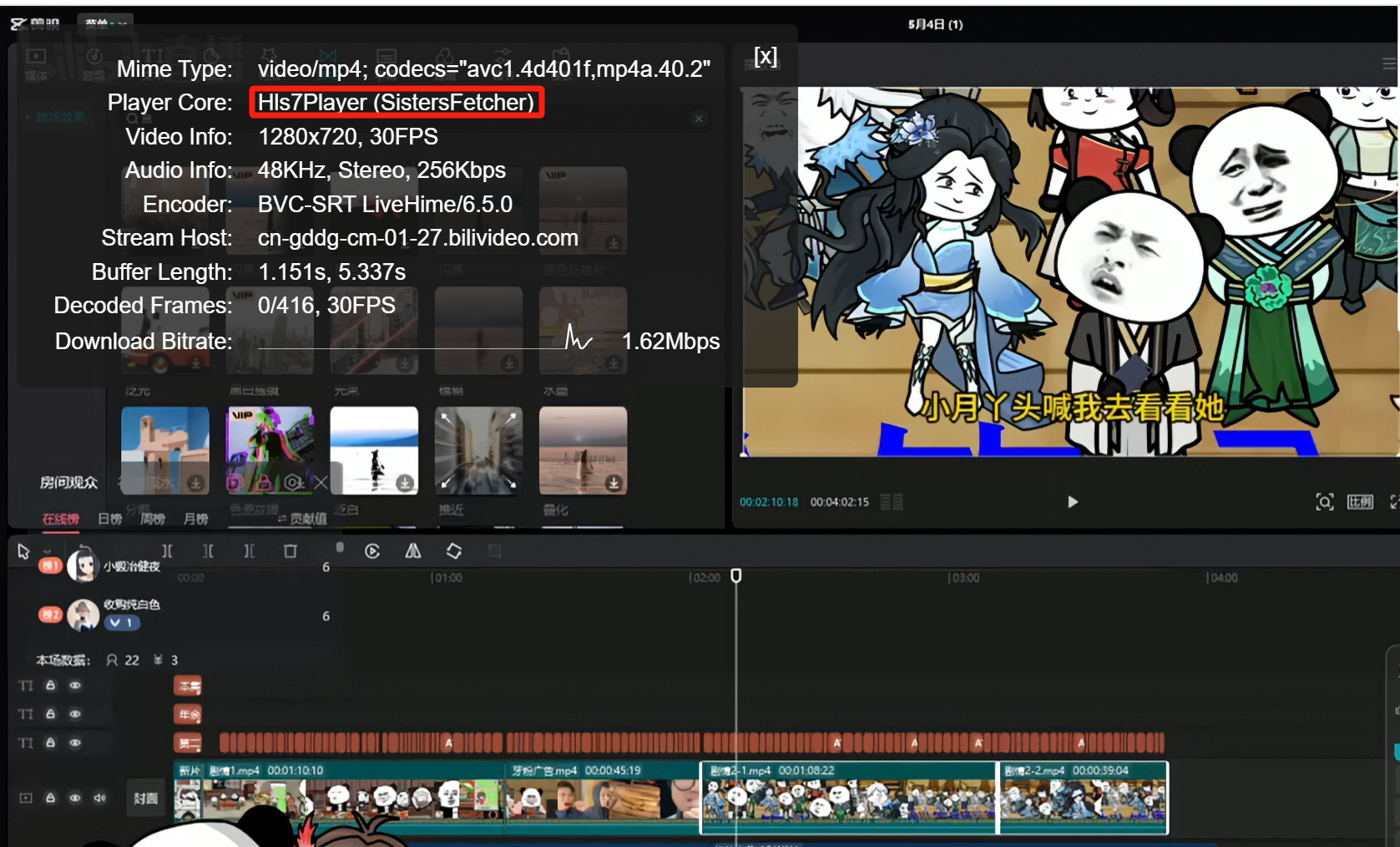
Task: Lock the top text track
Action: 50,686
